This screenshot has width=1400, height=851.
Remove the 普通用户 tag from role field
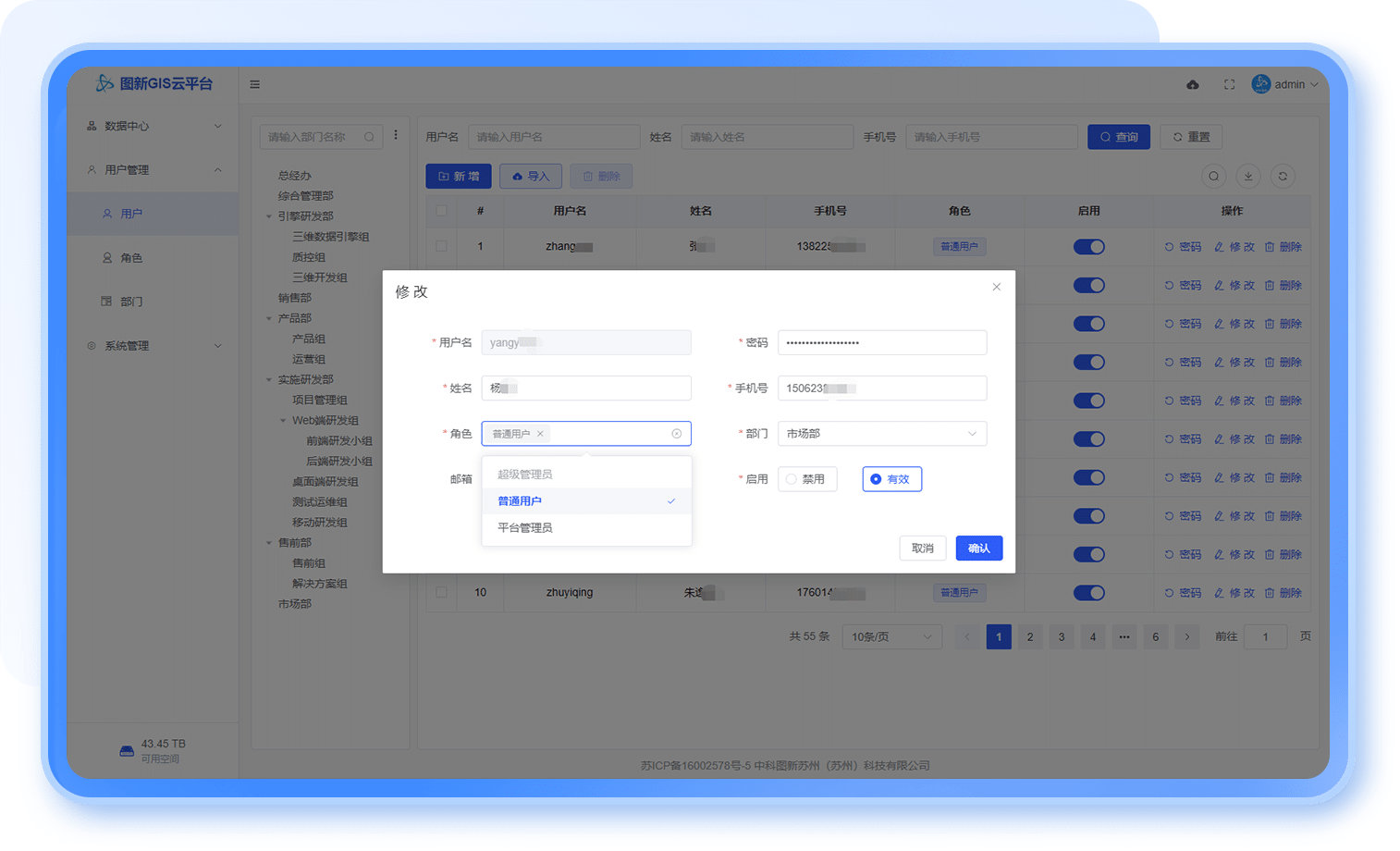click(541, 434)
